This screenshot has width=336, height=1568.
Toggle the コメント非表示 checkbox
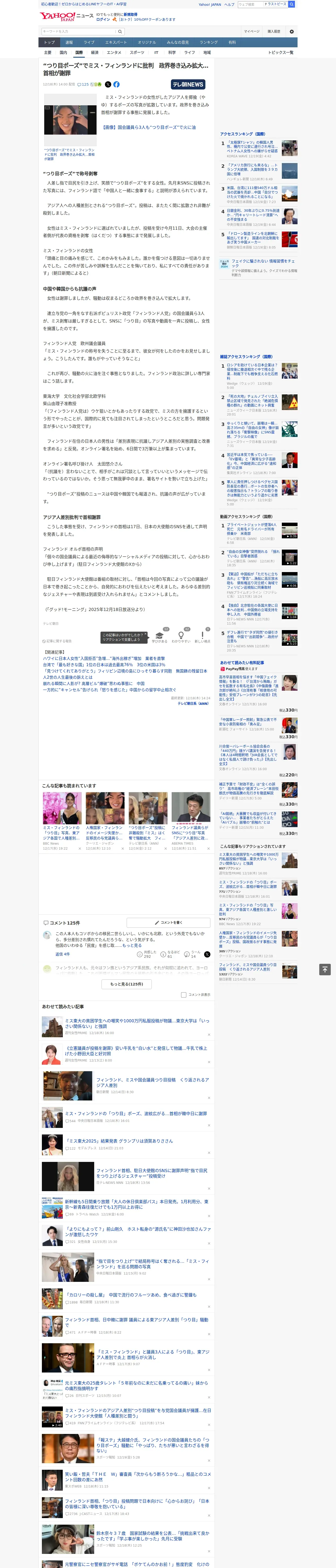click(183, 995)
